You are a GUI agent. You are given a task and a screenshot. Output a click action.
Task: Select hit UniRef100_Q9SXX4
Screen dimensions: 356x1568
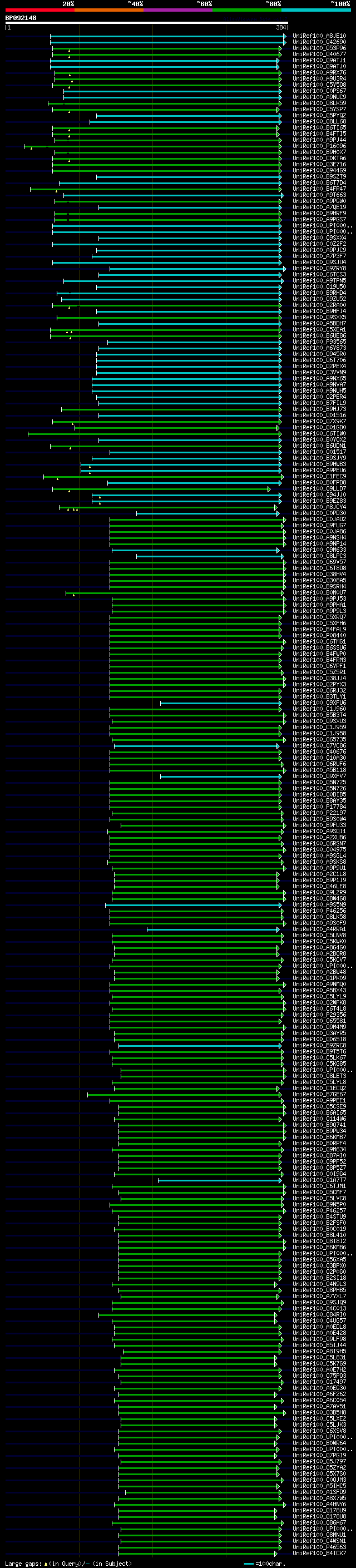click(x=319, y=238)
